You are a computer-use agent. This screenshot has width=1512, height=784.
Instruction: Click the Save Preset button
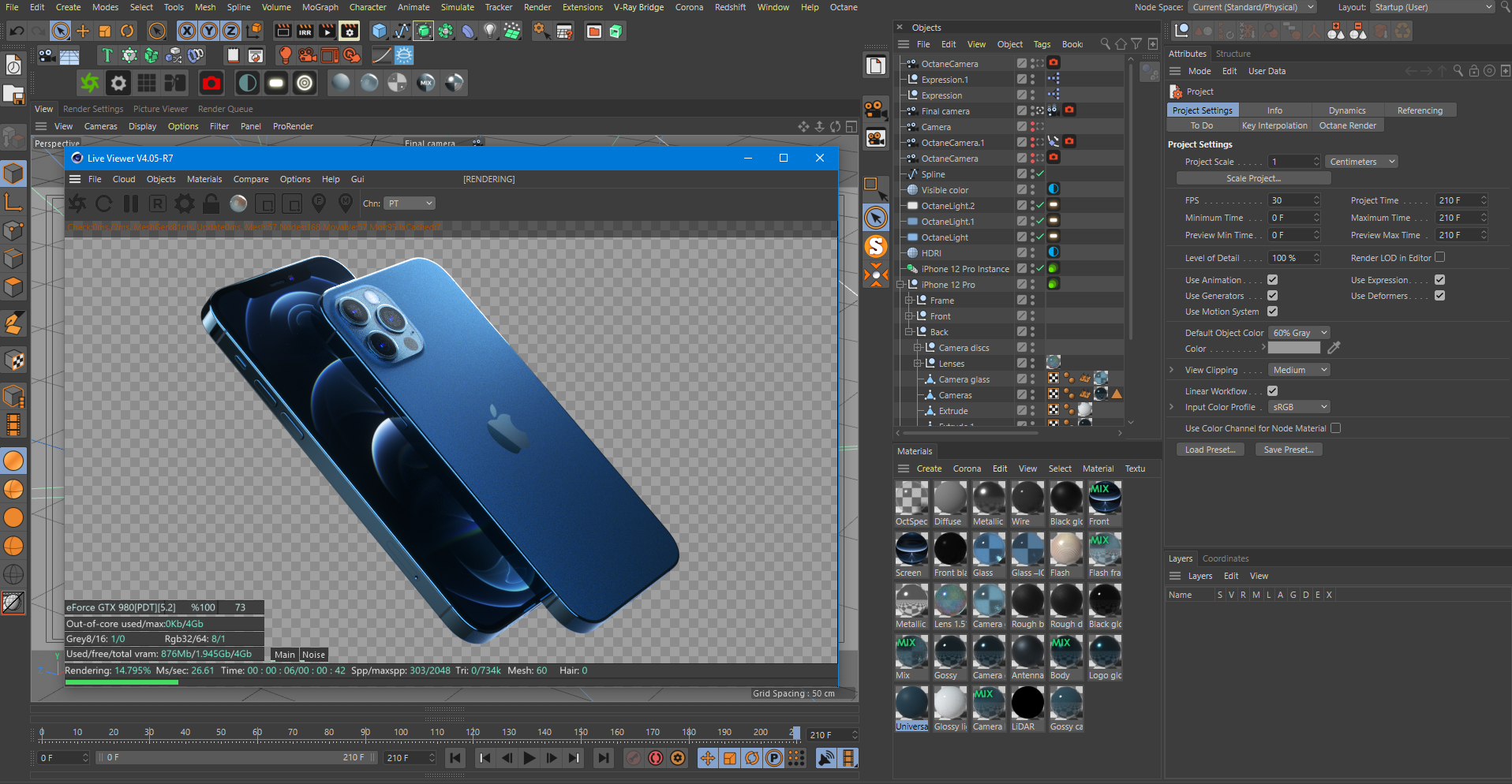click(x=1289, y=450)
